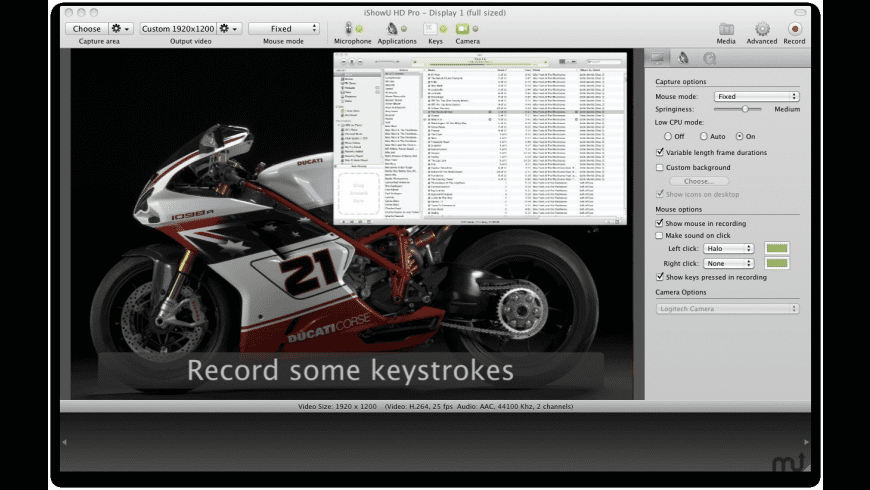Open the Logitech Camera dropdown
This screenshot has height=490, width=870.
click(727, 309)
